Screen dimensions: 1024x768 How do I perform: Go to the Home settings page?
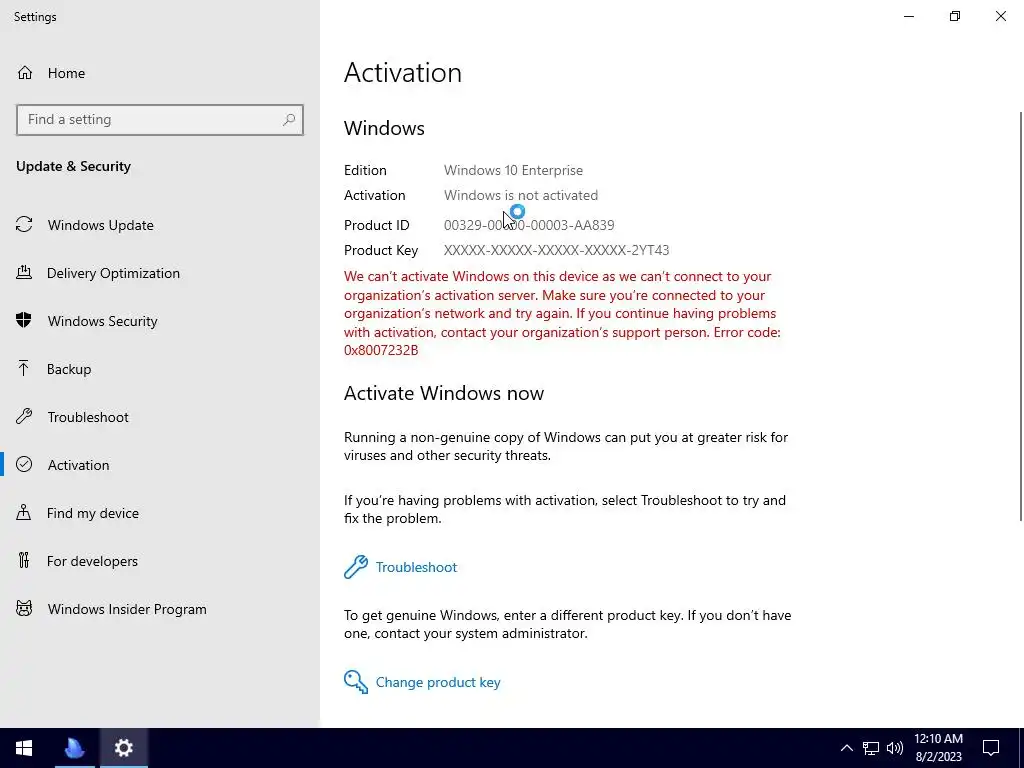coord(160,73)
